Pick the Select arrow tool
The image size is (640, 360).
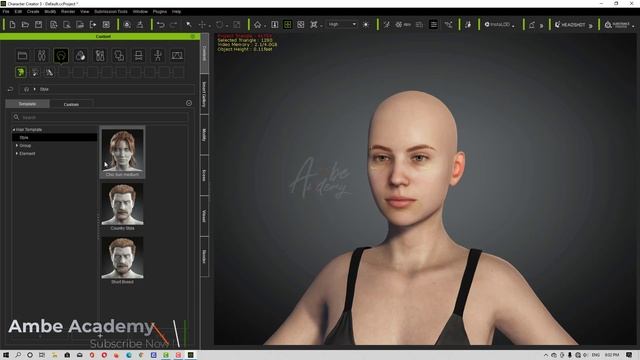(189, 25)
